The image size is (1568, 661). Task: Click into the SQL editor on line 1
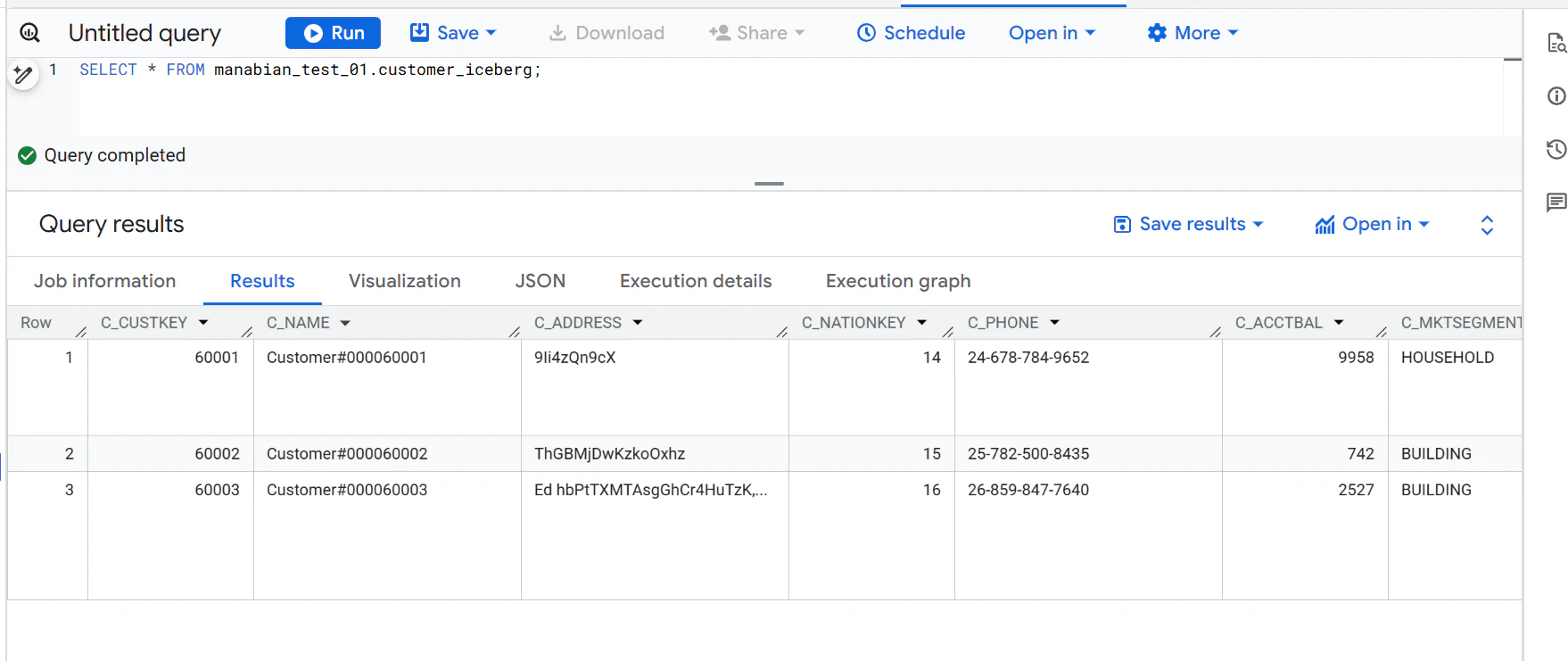click(x=309, y=70)
